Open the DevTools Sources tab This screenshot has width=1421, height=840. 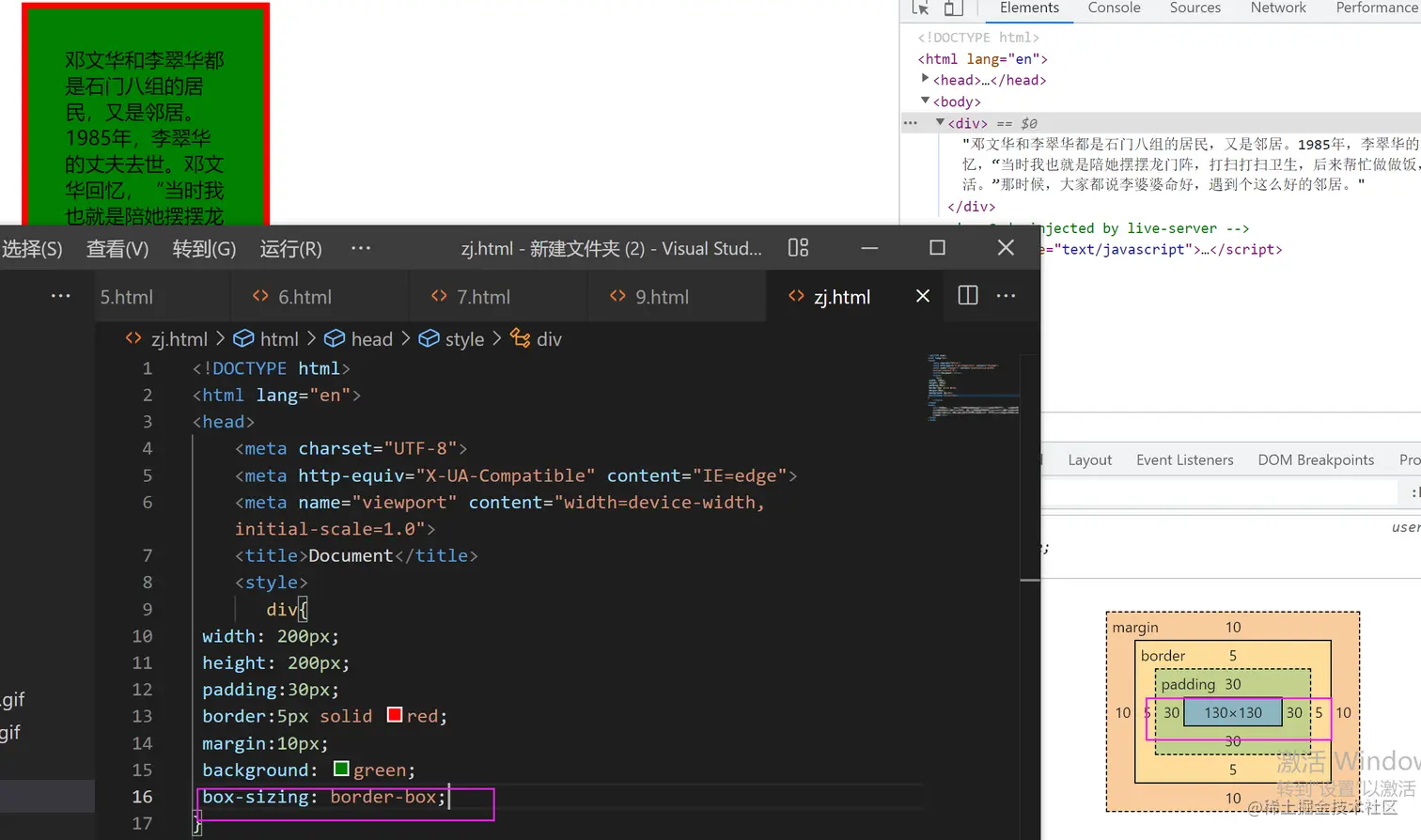[x=1195, y=8]
